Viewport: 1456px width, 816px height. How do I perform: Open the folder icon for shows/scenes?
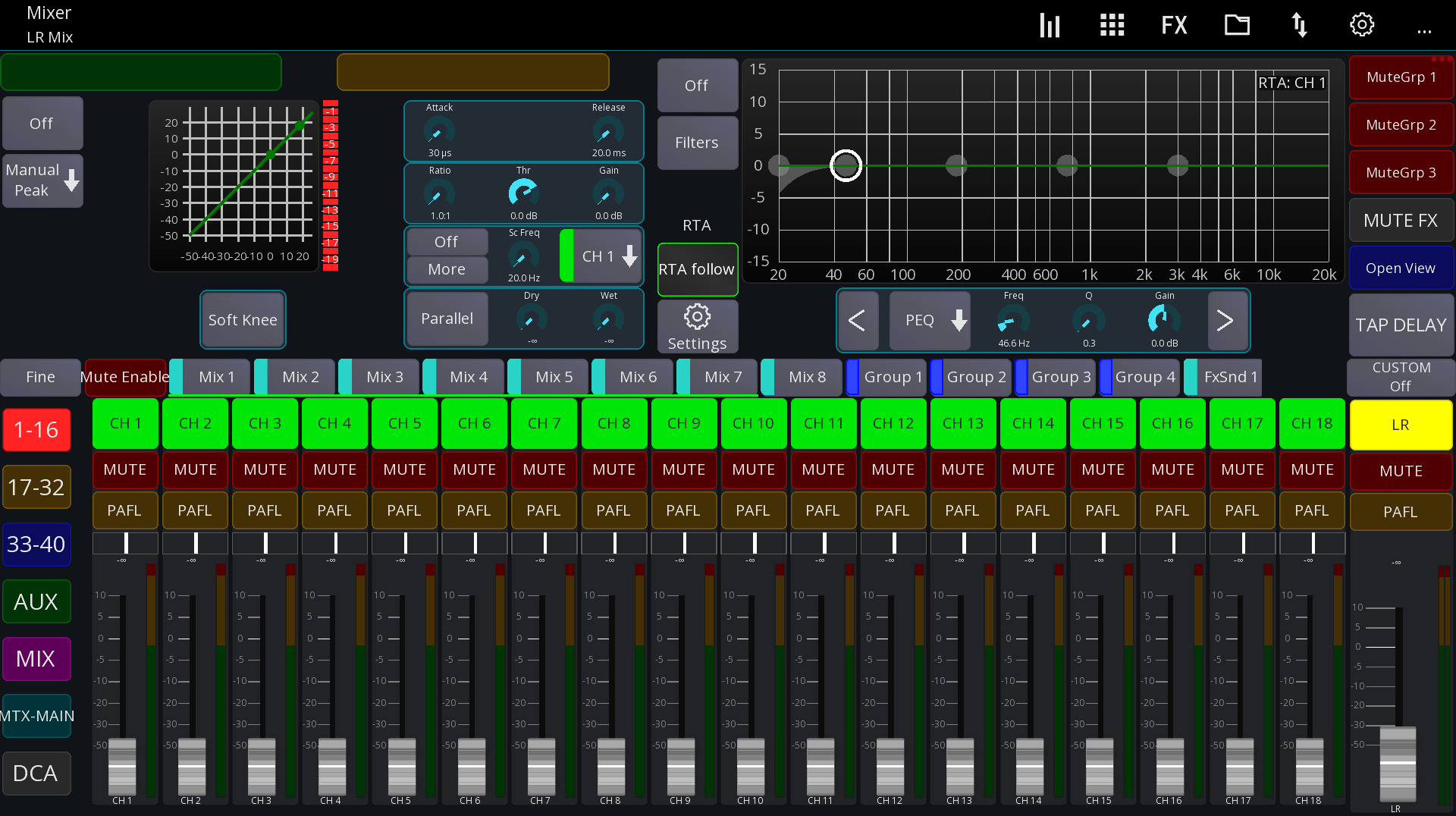click(x=1237, y=25)
